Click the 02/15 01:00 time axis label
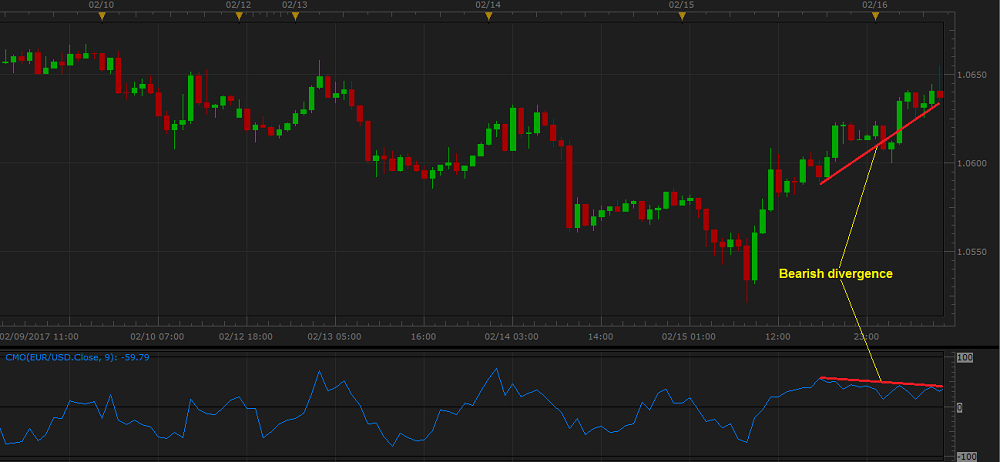1000x462 pixels. tap(690, 337)
